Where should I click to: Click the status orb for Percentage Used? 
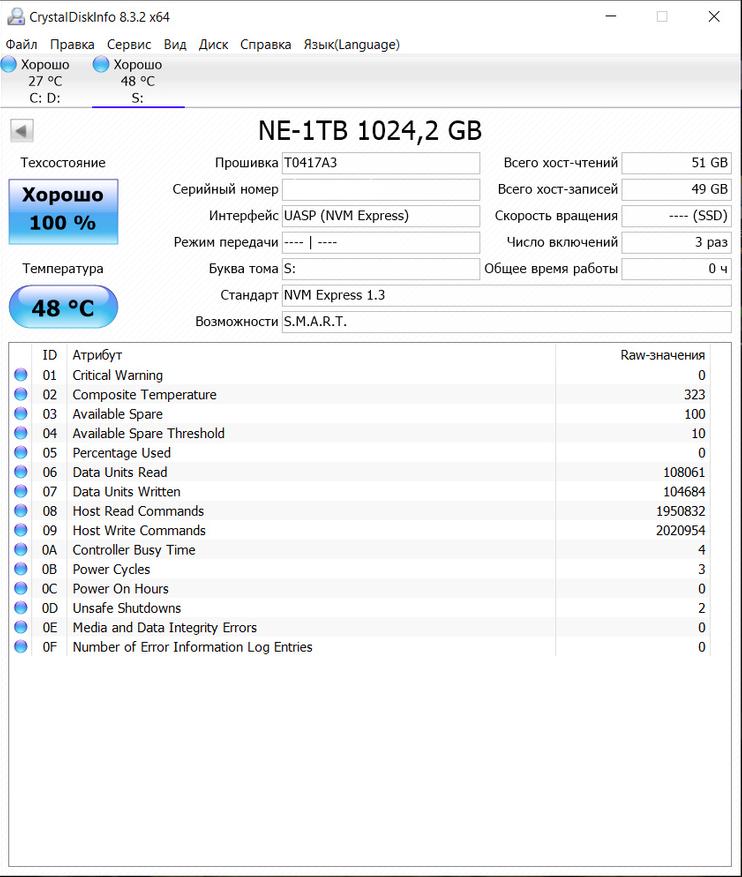(21, 452)
